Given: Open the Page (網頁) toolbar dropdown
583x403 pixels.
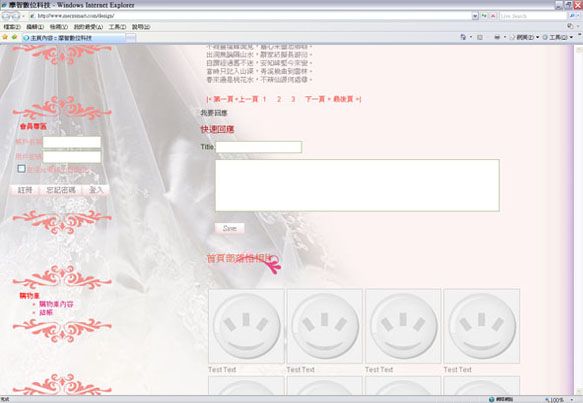Looking at the screenshot, I should (x=525, y=37).
